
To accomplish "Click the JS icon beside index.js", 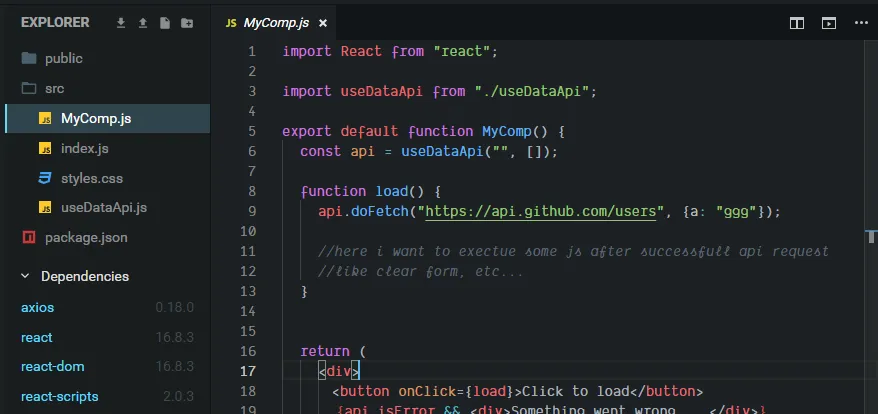I will click(x=45, y=148).
